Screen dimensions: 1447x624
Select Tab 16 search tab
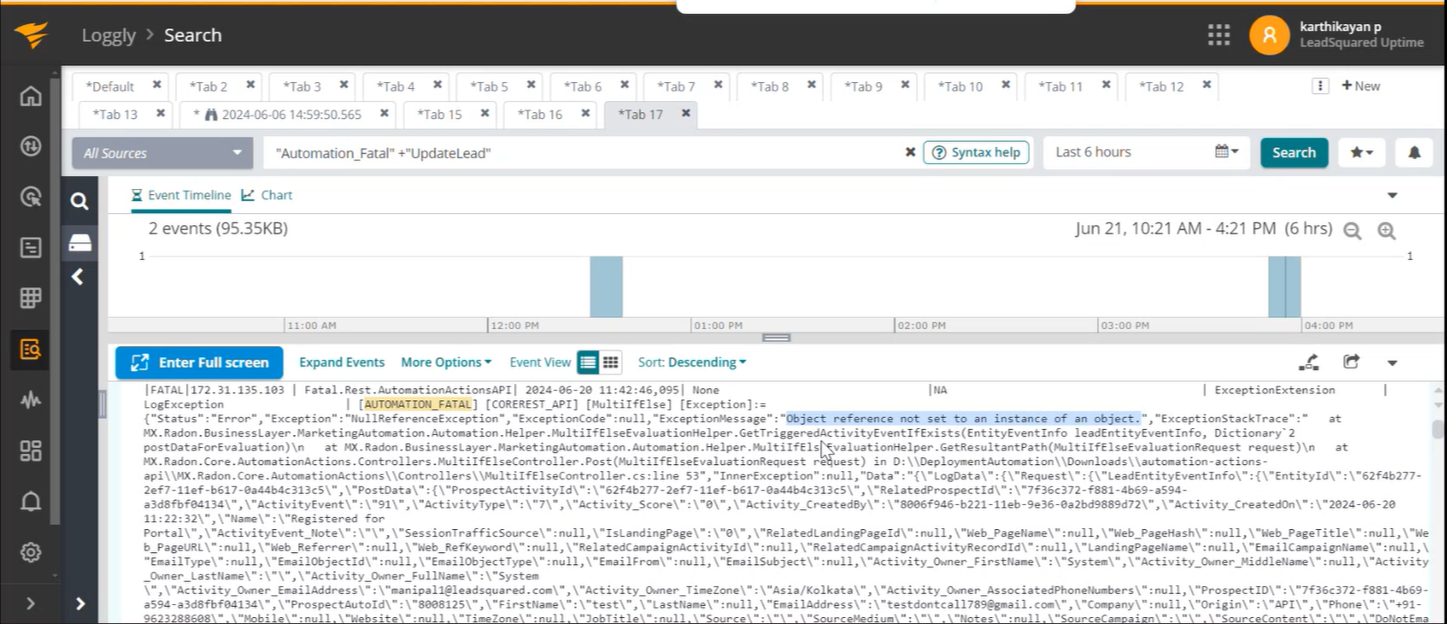point(541,114)
